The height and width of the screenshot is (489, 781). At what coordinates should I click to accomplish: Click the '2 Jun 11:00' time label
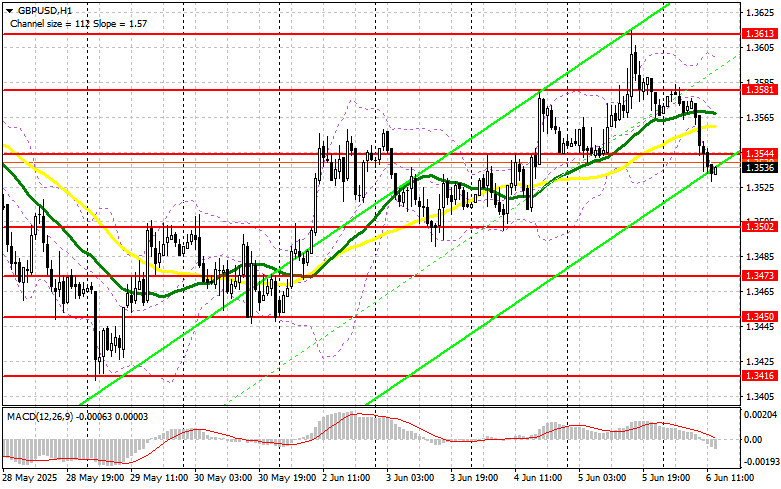tap(346, 478)
